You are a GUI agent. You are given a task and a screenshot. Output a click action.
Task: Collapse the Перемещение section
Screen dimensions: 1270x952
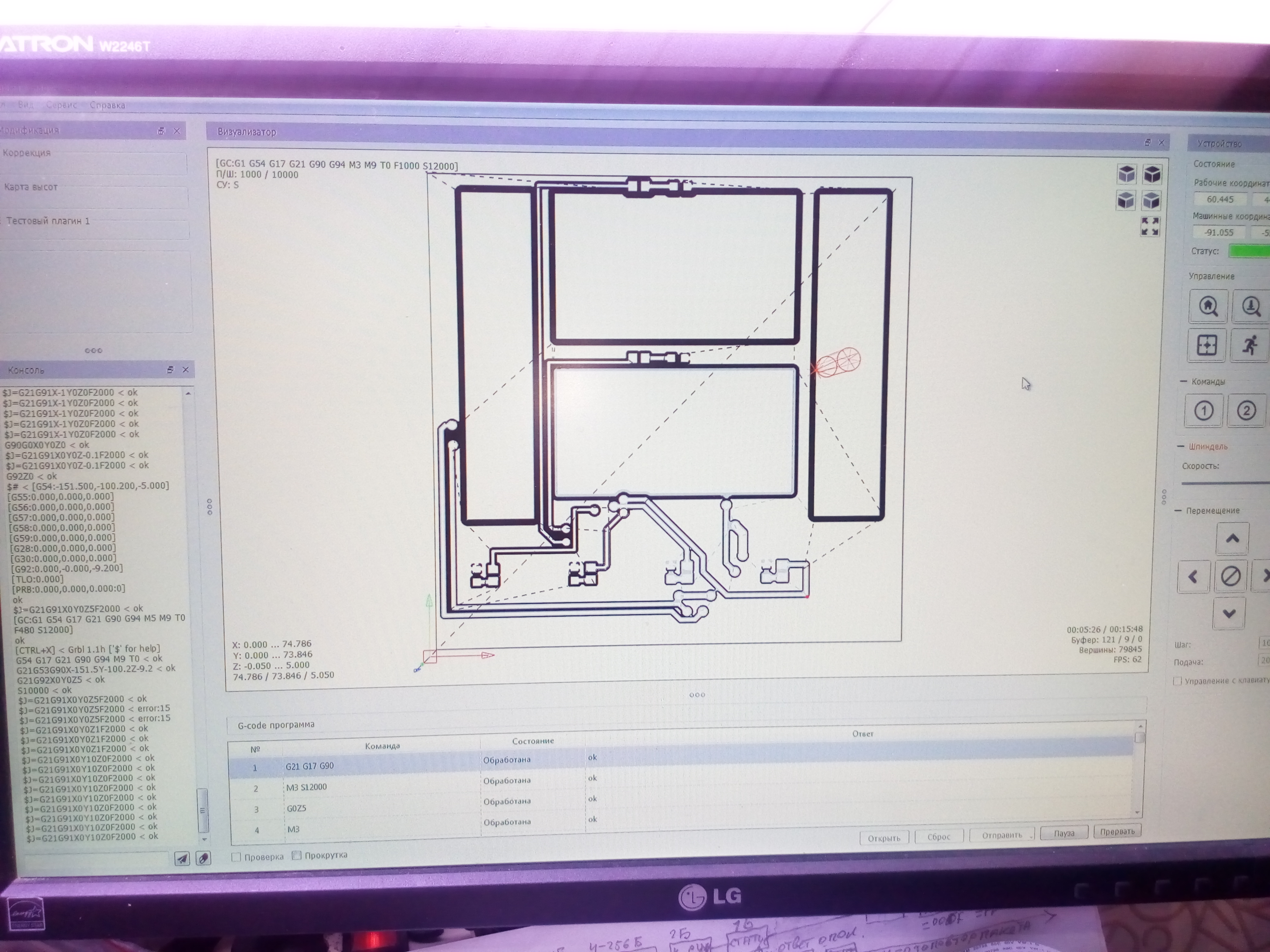point(1178,511)
